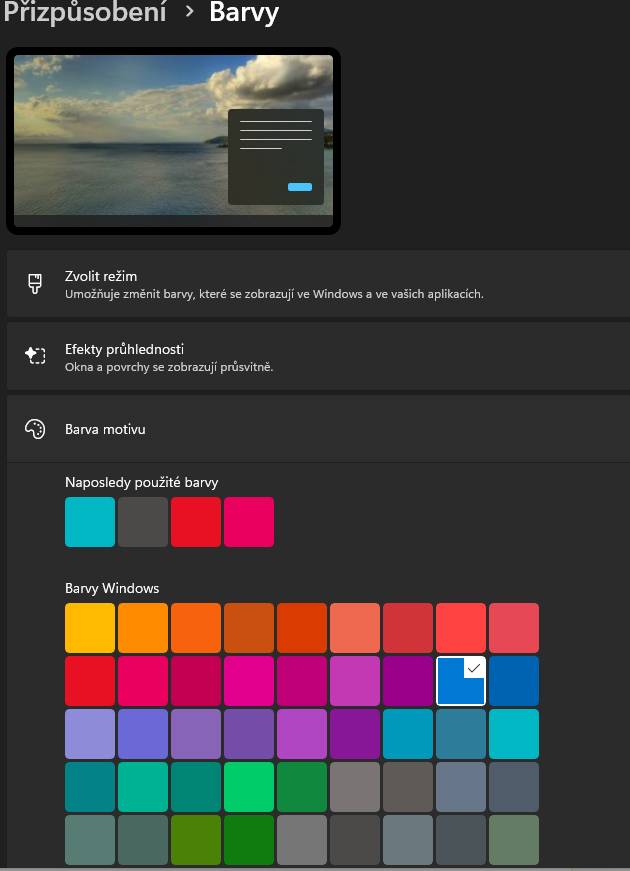Select the indigo blue swatch beside light lavender

(143, 734)
